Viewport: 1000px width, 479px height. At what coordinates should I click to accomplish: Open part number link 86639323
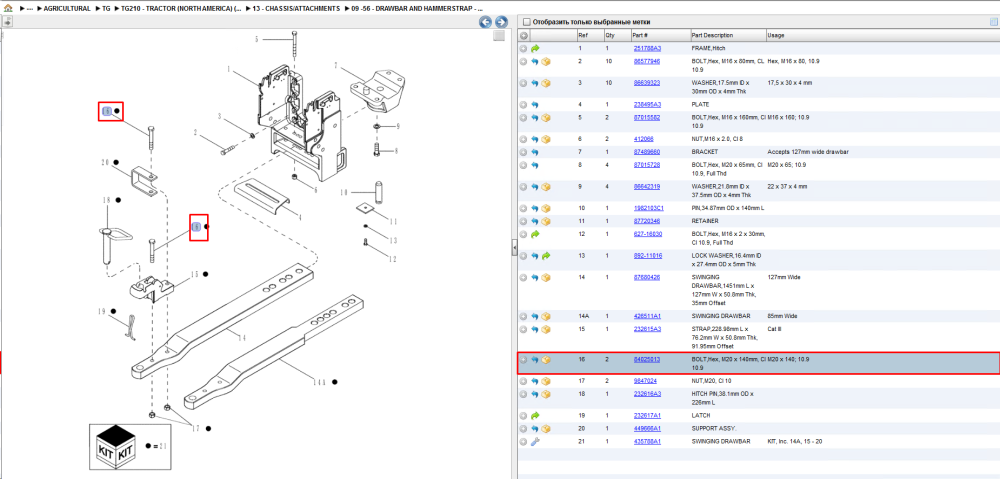pos(647,83)
